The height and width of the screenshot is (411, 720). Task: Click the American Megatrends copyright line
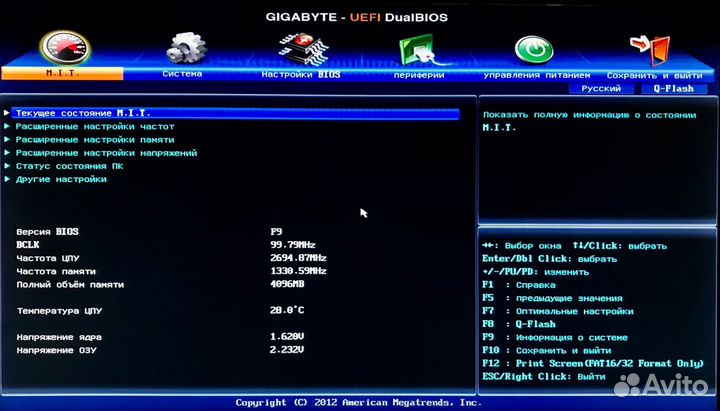359,403
